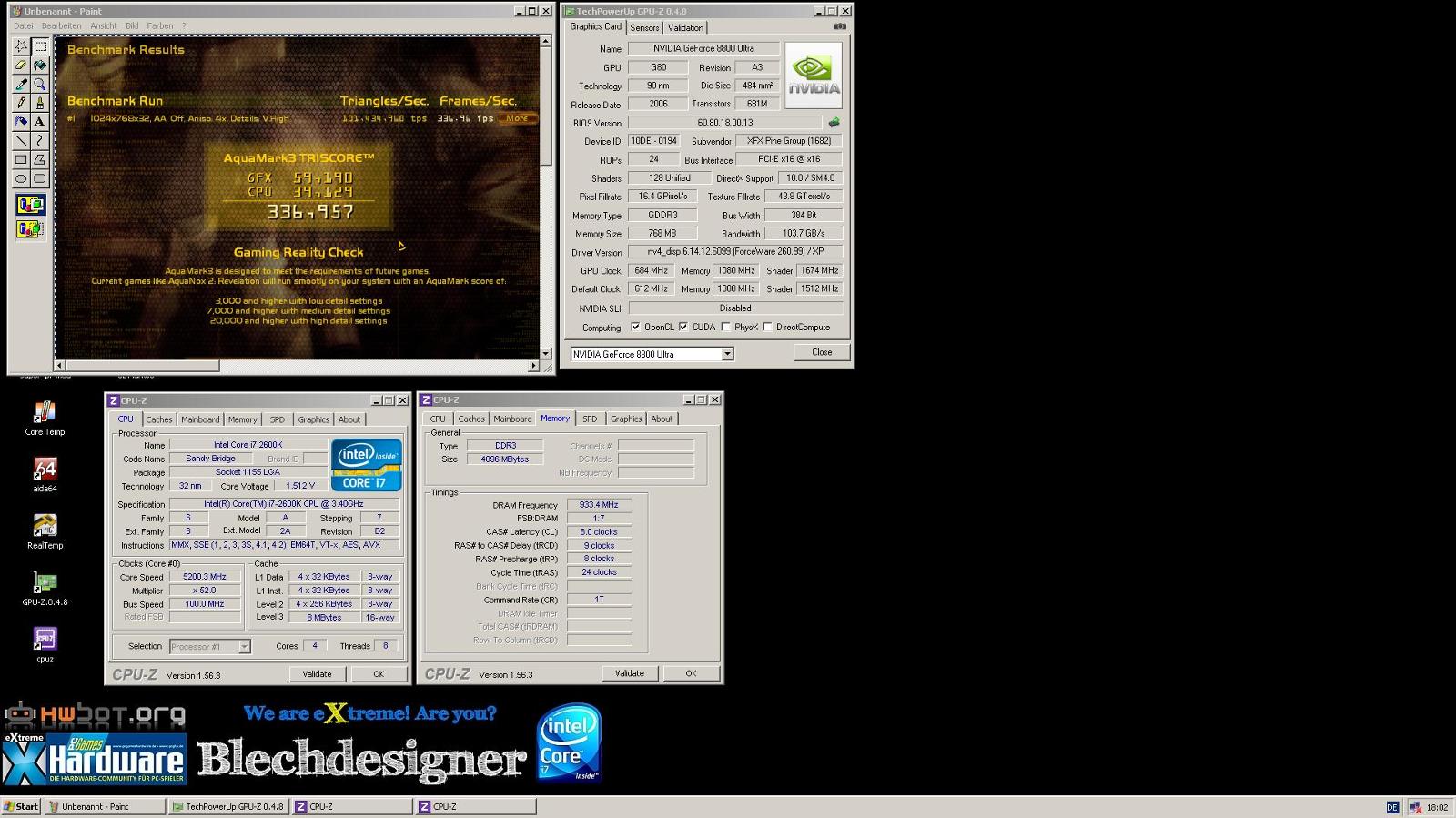
Task: Open the GPU-Z.0.4.8 desktop icon
Action: pyautogui.click(x=45, y=589)
